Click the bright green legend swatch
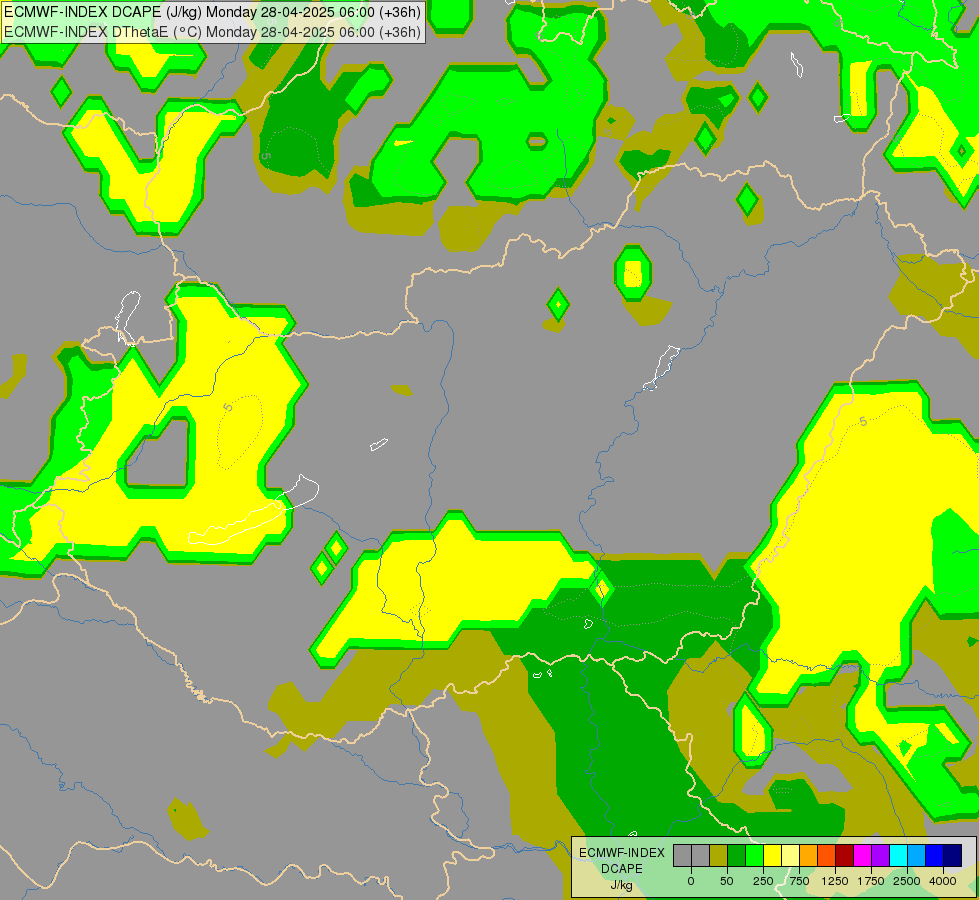This screenshot has height=900, width=979. (754, 855)
